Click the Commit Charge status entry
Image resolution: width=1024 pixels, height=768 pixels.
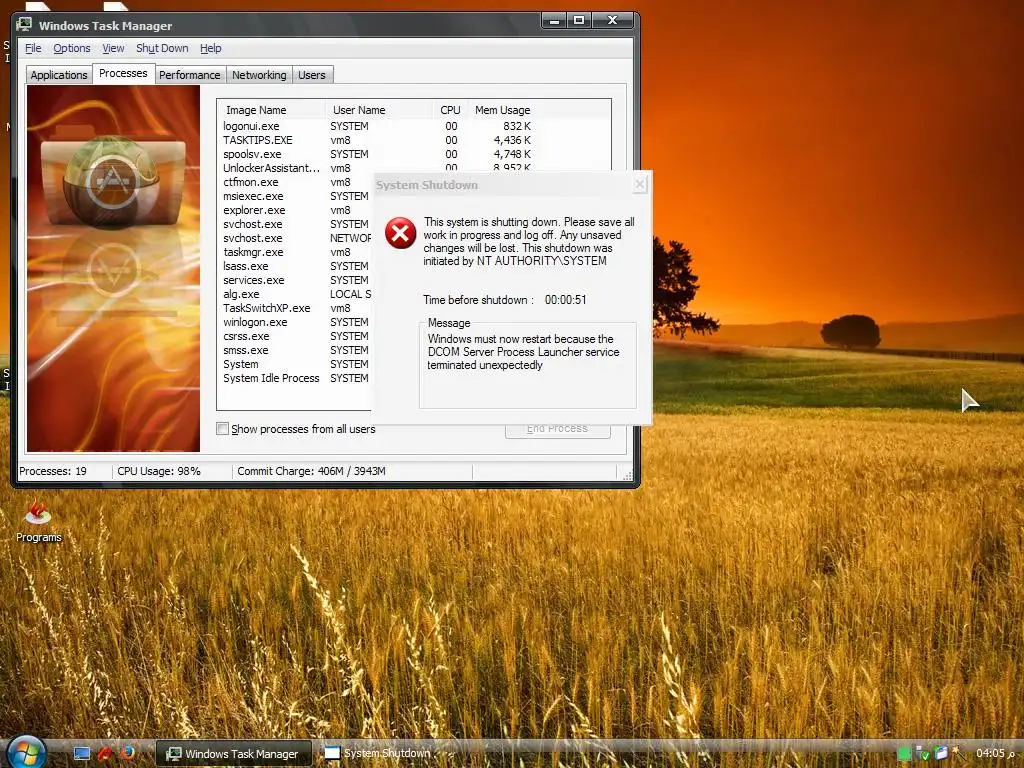pyautogui.click(x=312, y=471)
